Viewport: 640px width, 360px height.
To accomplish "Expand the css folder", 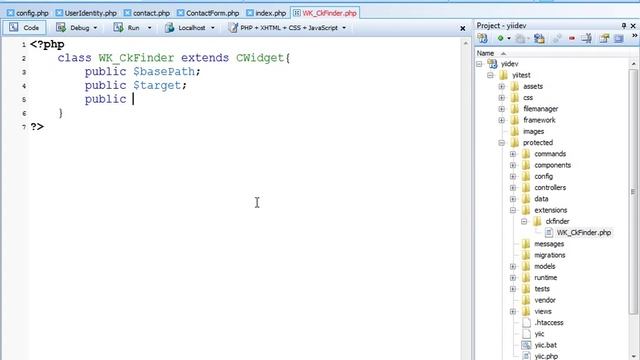I will point(502,98).
